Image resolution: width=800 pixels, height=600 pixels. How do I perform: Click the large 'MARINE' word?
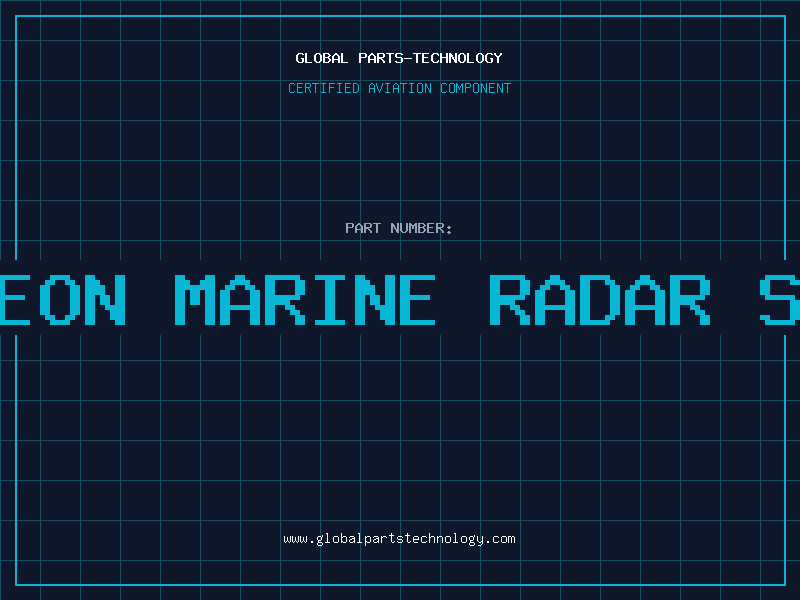coord(305,300)
